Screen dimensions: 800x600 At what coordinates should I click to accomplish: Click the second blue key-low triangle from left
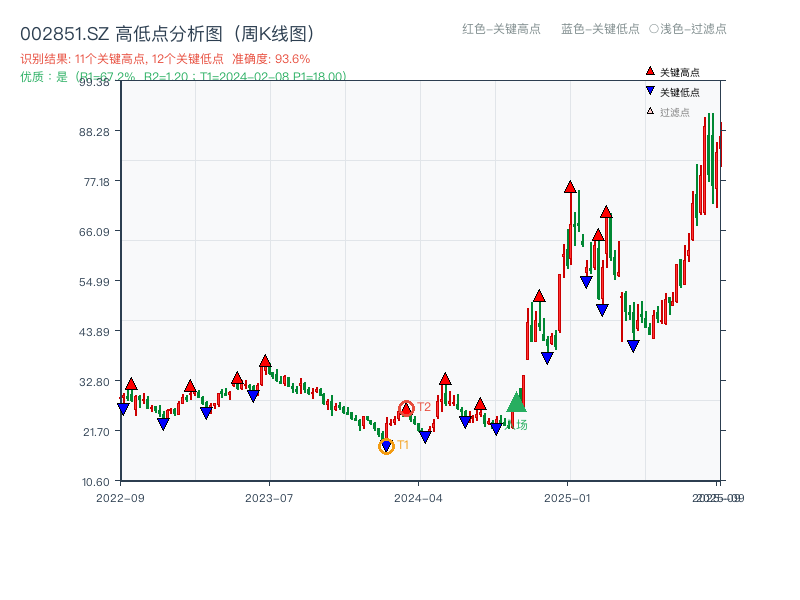coord(163,423)
